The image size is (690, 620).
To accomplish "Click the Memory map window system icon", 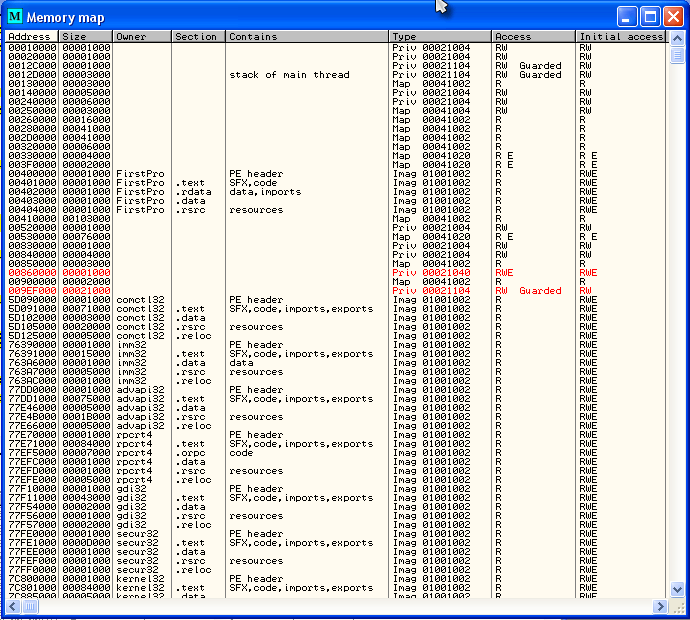I will [x=14, y=16].
